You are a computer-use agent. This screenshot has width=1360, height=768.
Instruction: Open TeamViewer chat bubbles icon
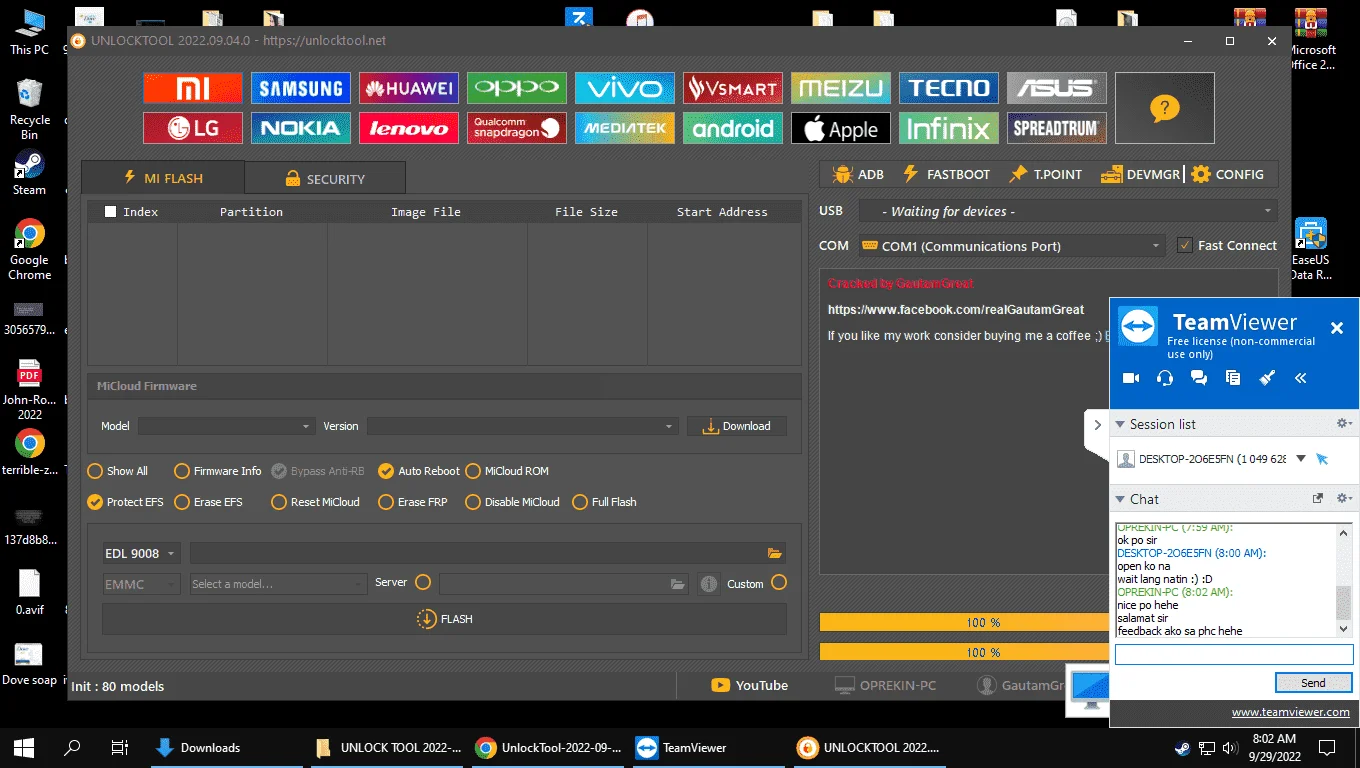point(1199,378)
